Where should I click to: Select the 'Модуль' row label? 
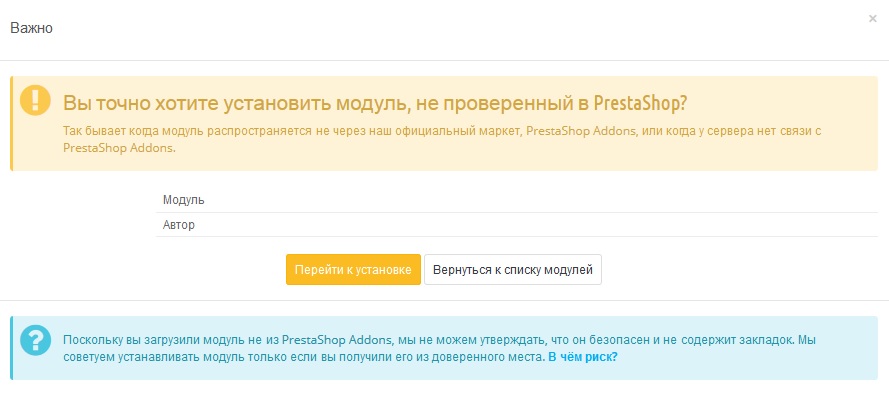pyautogui.click(x=183, y=200)
